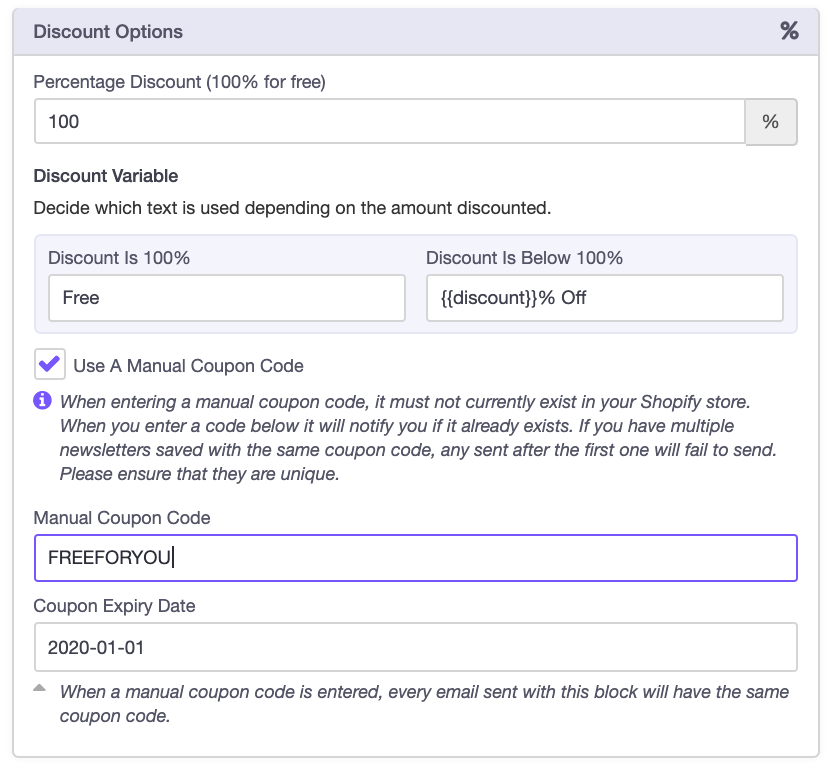Click the purple info icon beside coupon note
Viewport: 832px width, 770px height.
(x=43, y=401)
